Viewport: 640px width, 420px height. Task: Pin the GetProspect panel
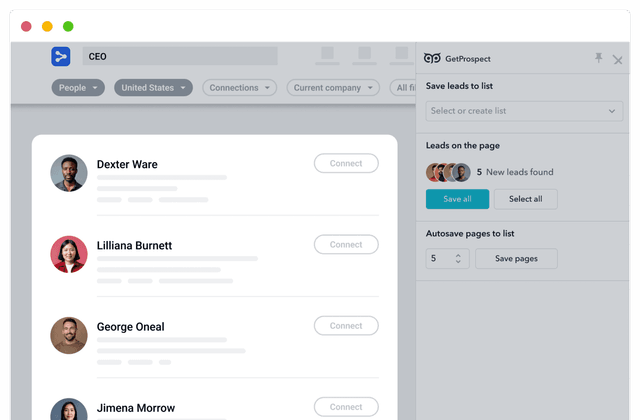598,58
